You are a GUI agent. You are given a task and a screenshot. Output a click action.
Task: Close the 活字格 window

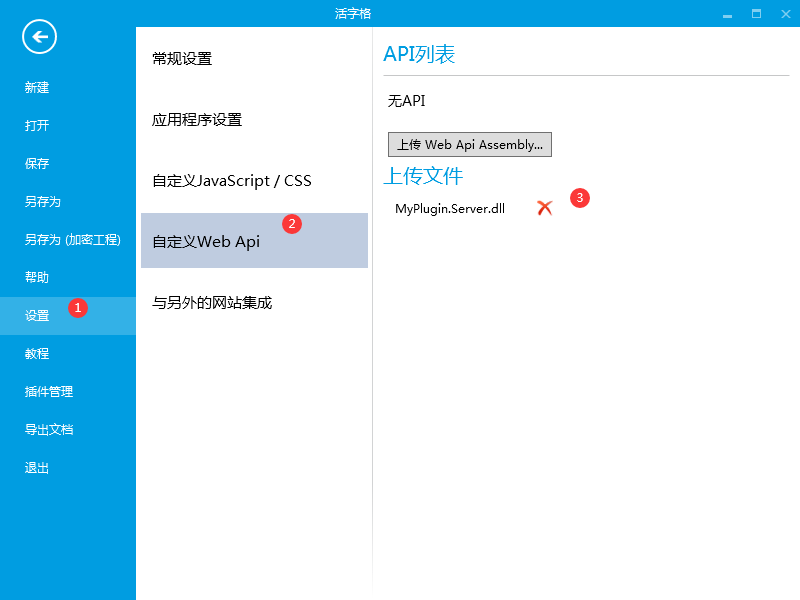(x=786, y=14)
